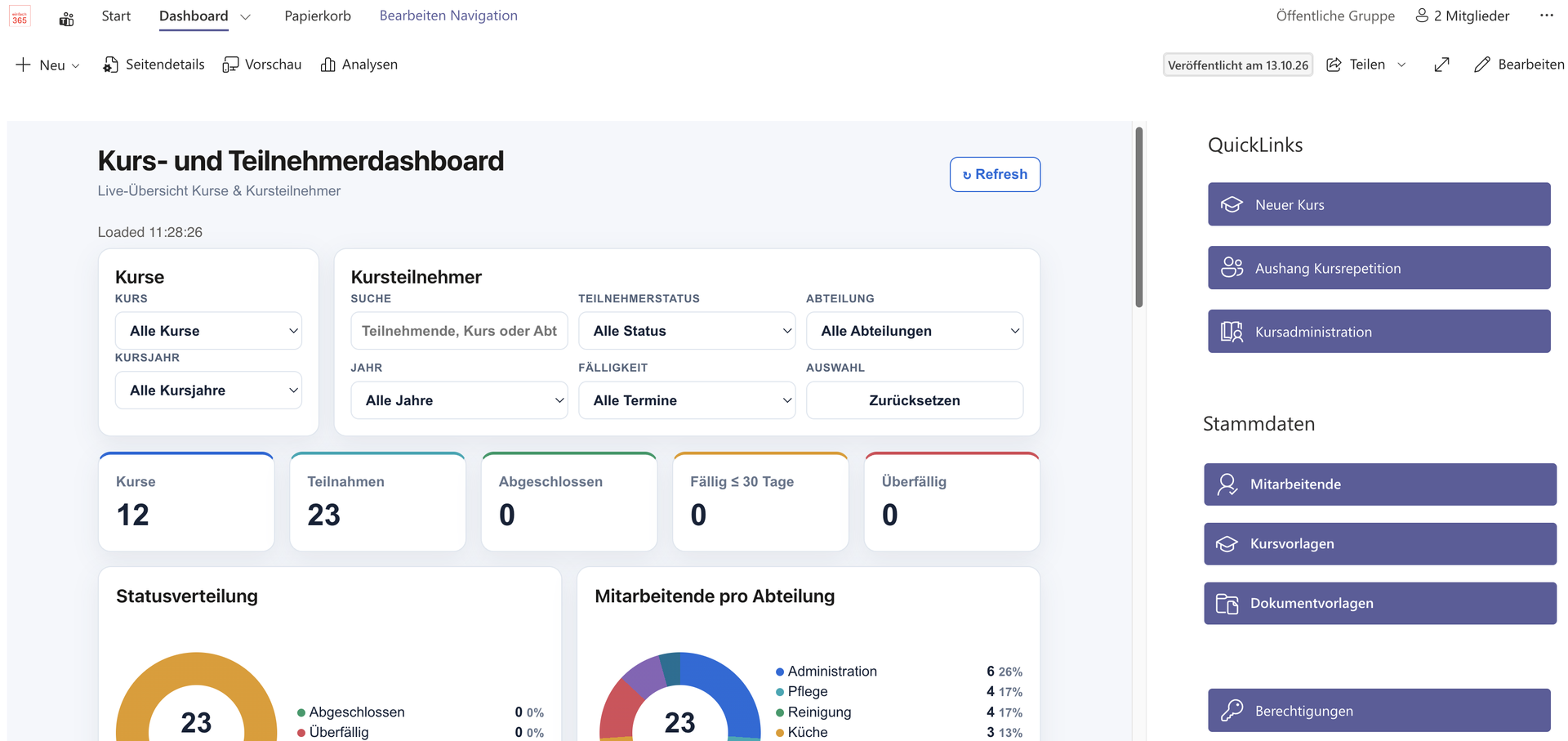Click the Überfällig count card
1568x741 pixels.
click(951, 502)
